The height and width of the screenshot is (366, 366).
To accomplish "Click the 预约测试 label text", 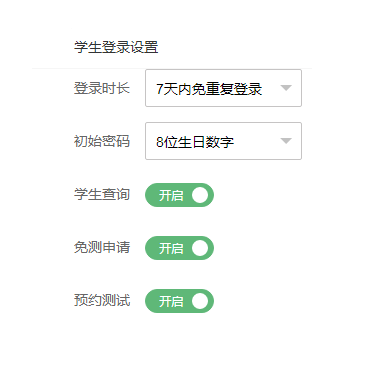I will 102,300.
